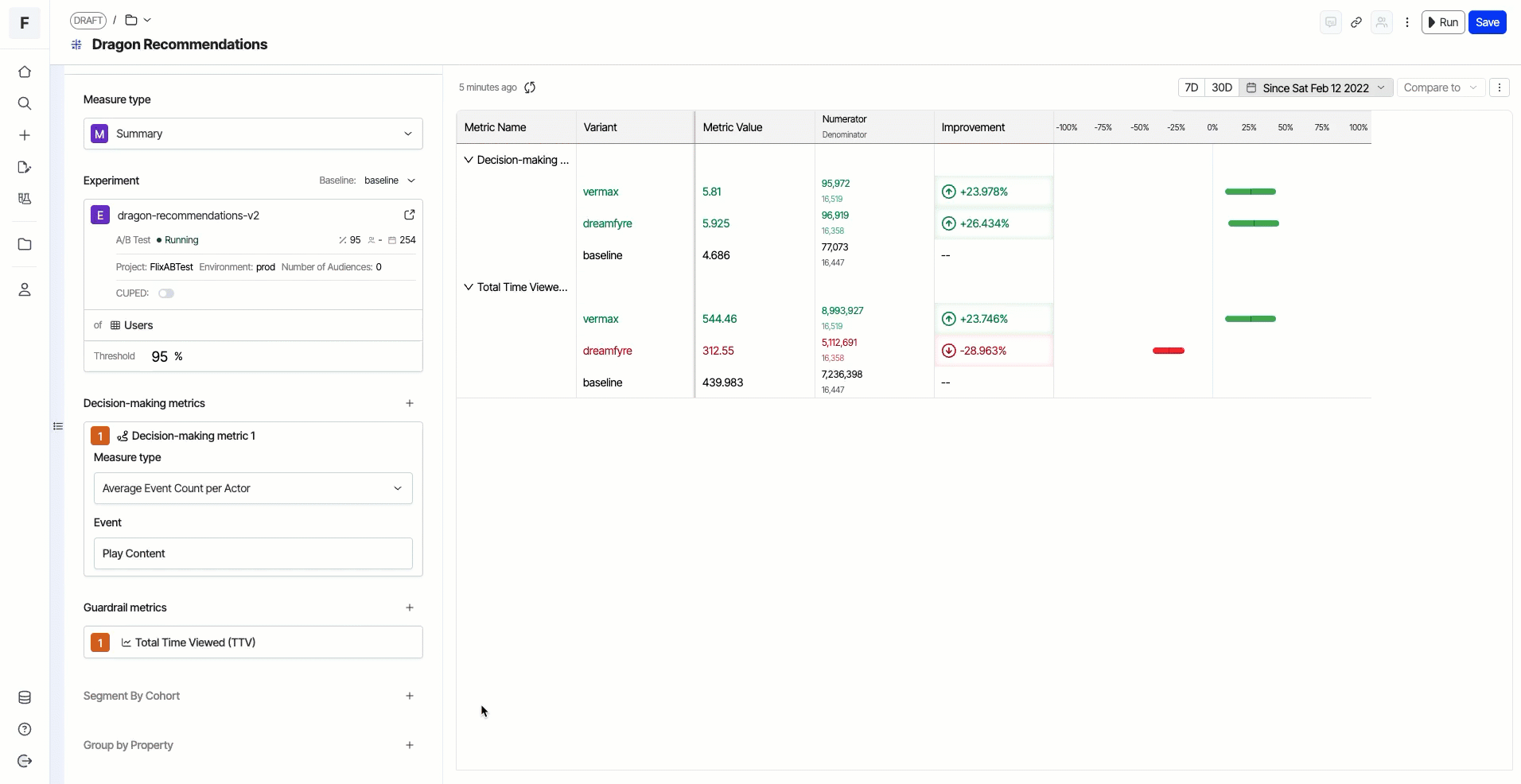Click the 312.55 metric value

click(718, 351)
